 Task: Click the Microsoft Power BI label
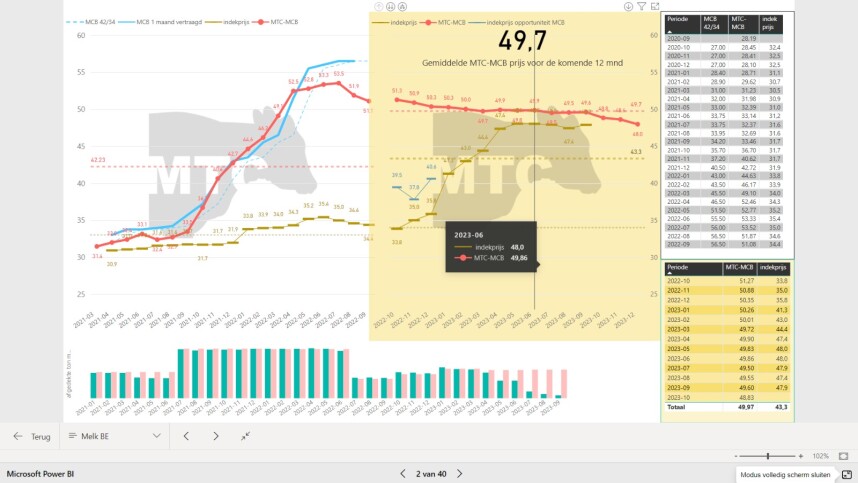[40, 474]
